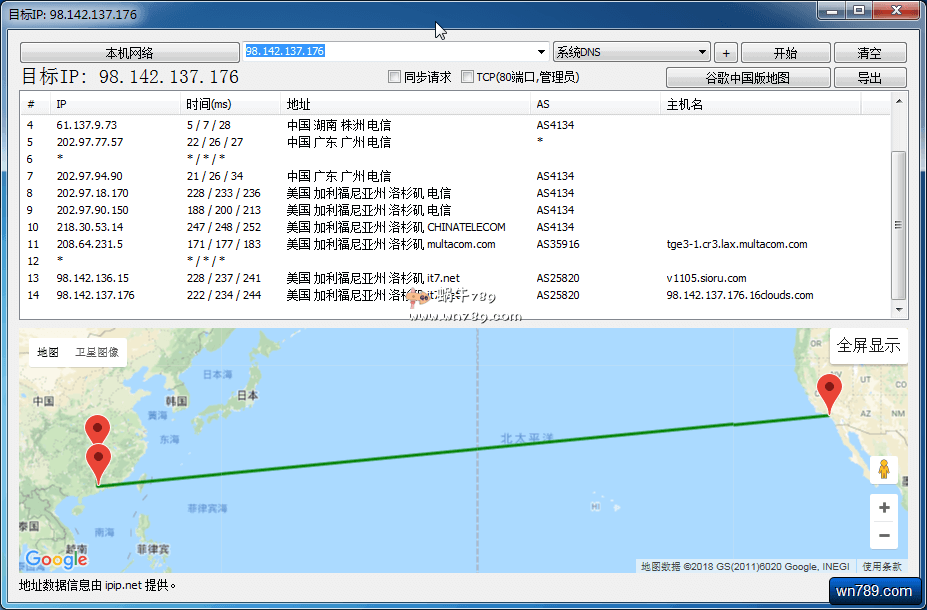The height and width of the screenshot is (610, 927).
Task: Open the 谷歌中国版地图 map selector
Action: coord(748,78)
